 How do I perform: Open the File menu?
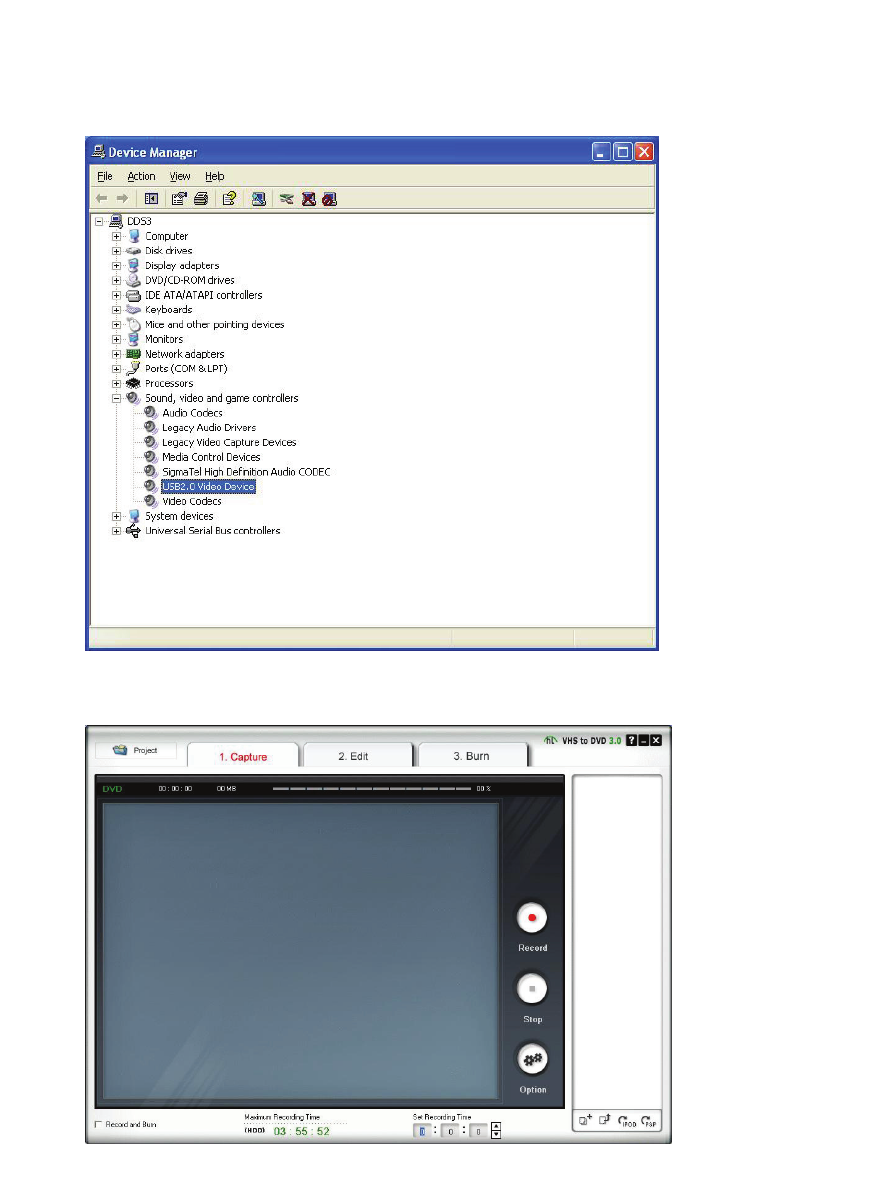click(105, 176)
